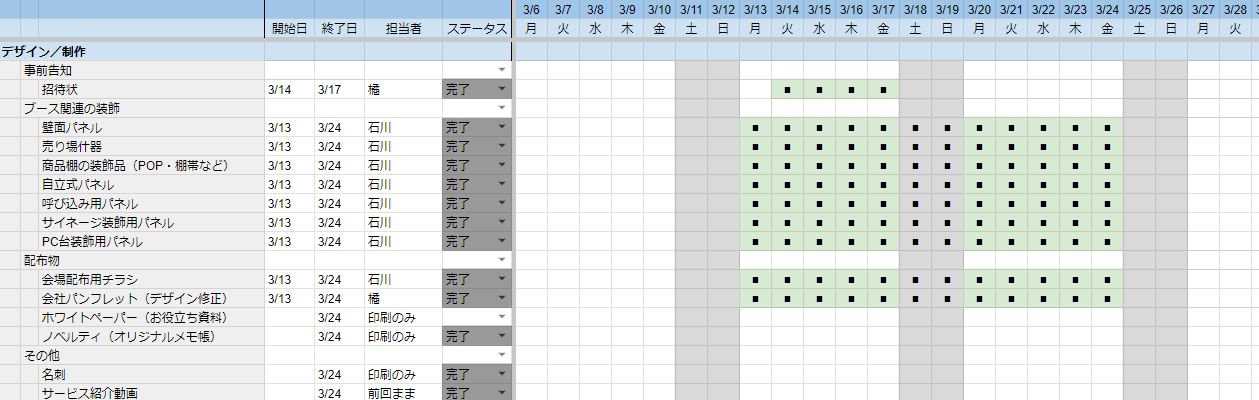Select the 会場配布用チラシ task name
Viewport: 1259px width, 400px height.
(89, 280)
